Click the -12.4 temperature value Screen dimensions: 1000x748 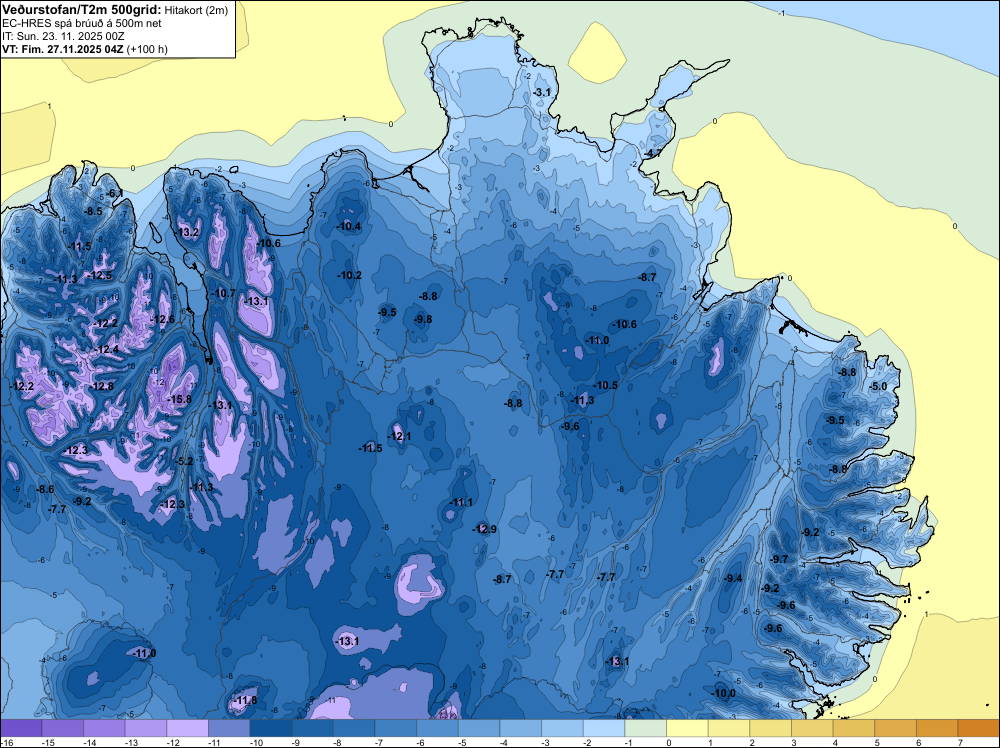coord(107,349)
